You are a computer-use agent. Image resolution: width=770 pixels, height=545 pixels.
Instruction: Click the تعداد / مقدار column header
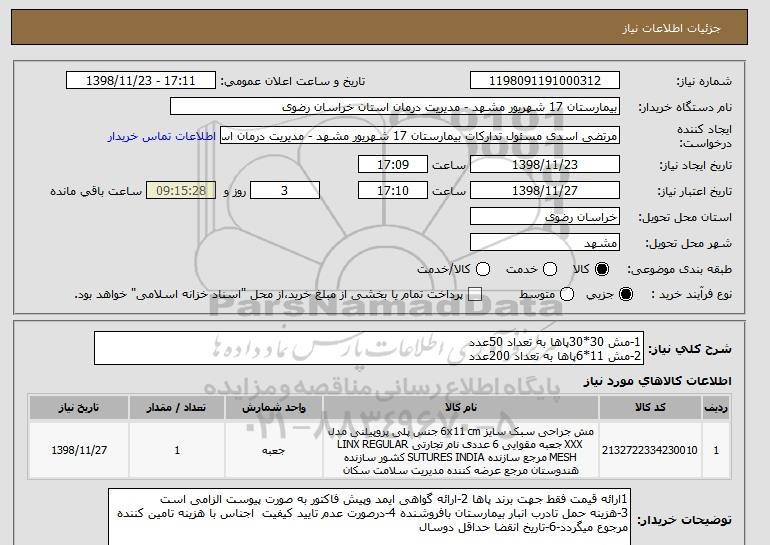tap(177, 408)
